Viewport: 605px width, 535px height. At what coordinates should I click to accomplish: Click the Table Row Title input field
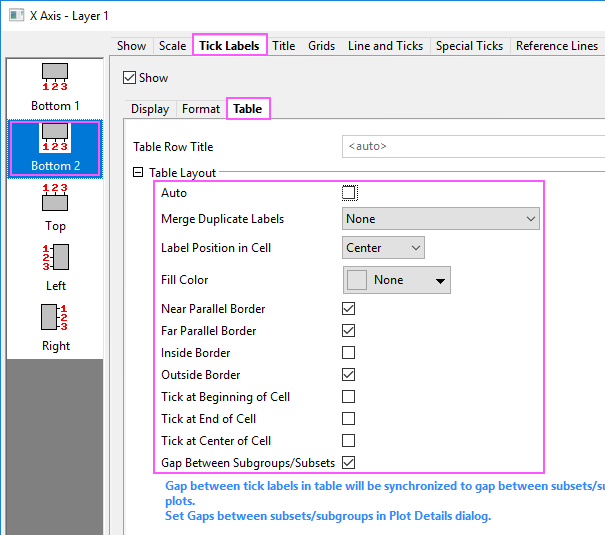click(x=473, y=146)
